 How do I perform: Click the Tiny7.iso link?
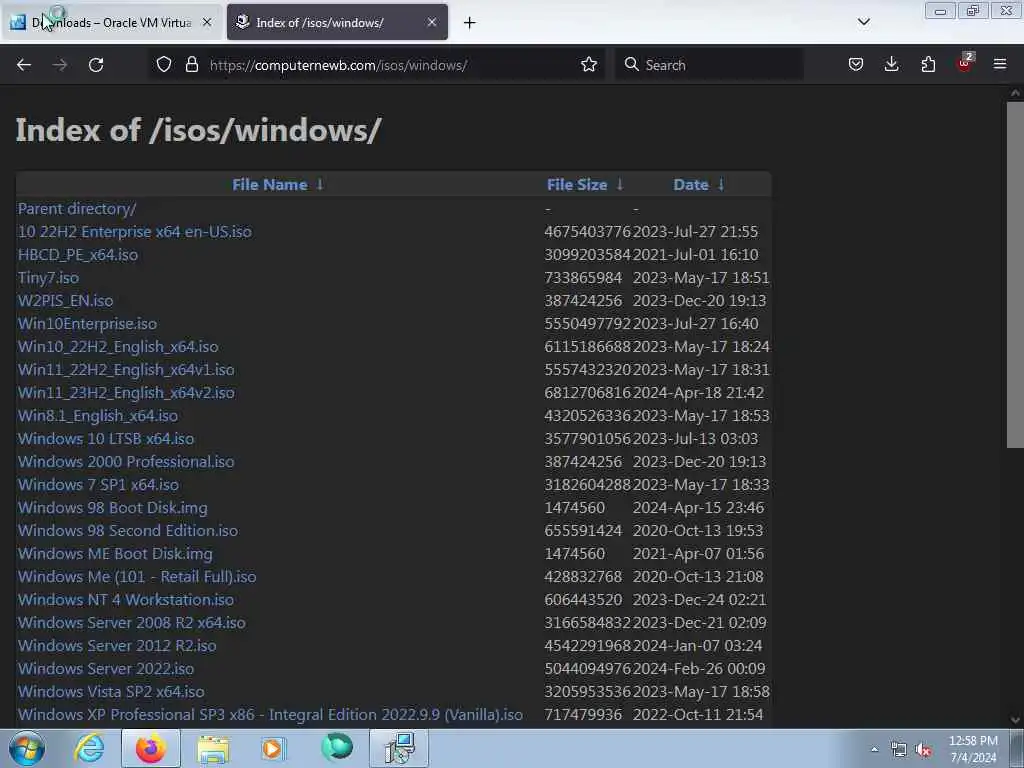[x=48, y=278]
